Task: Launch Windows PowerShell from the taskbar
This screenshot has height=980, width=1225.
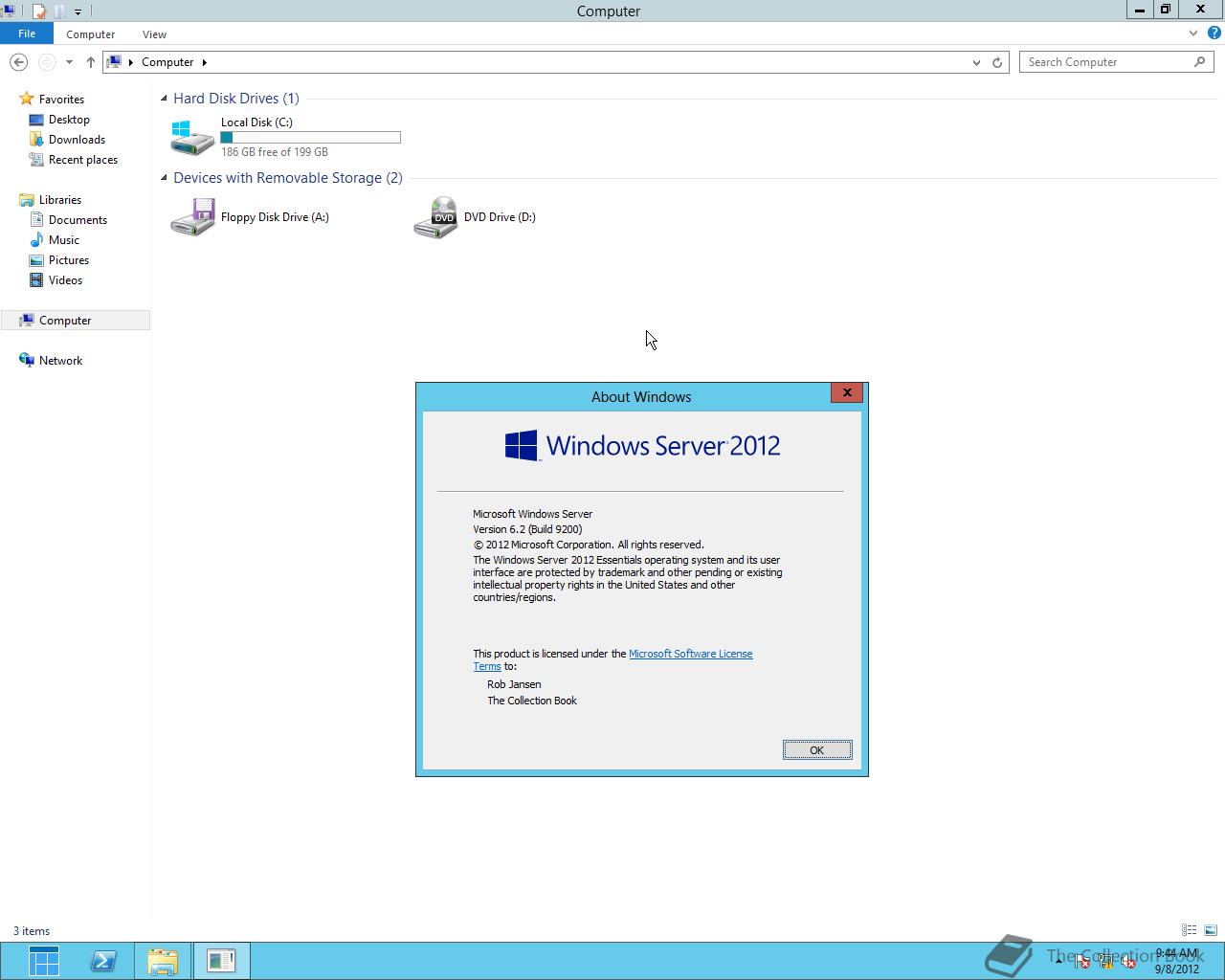Action: pyautogui.click(x=103, y=961)
